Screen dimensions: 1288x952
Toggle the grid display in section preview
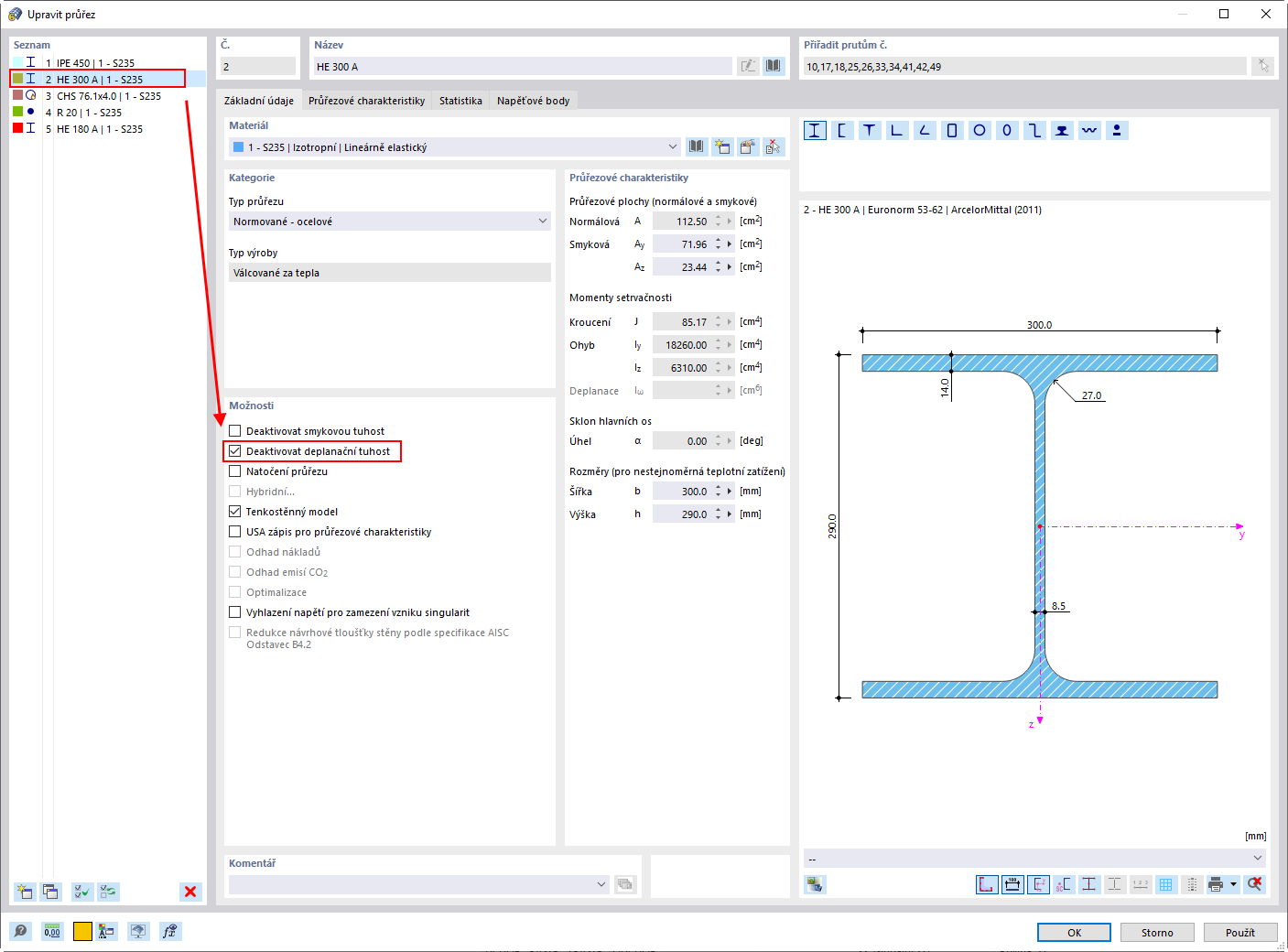1165,884
